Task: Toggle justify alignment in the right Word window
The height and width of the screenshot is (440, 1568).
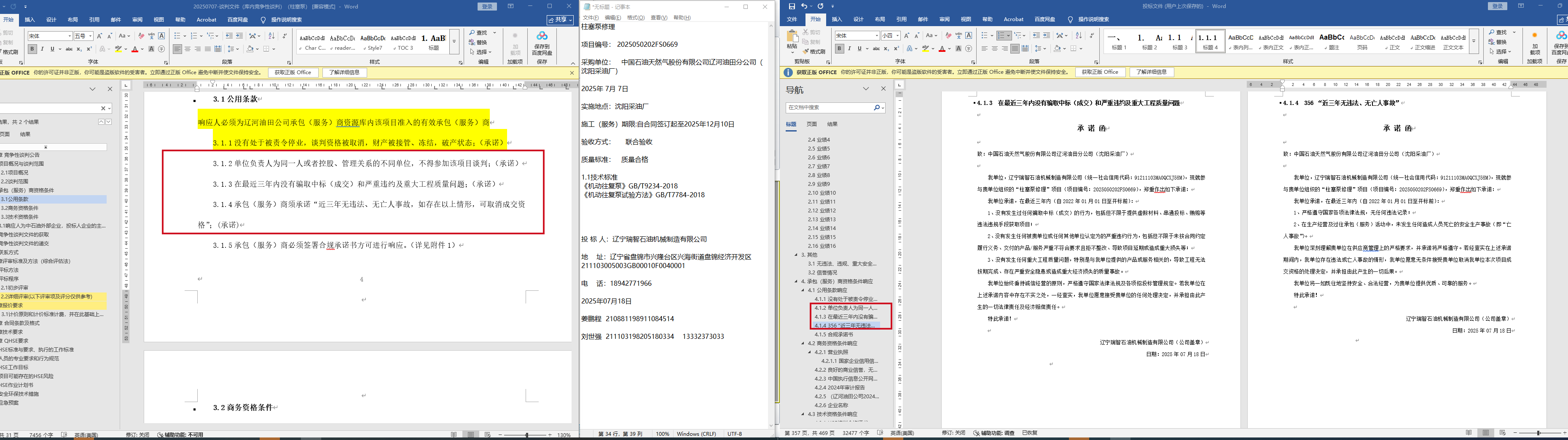Action: coord(1015,49)
